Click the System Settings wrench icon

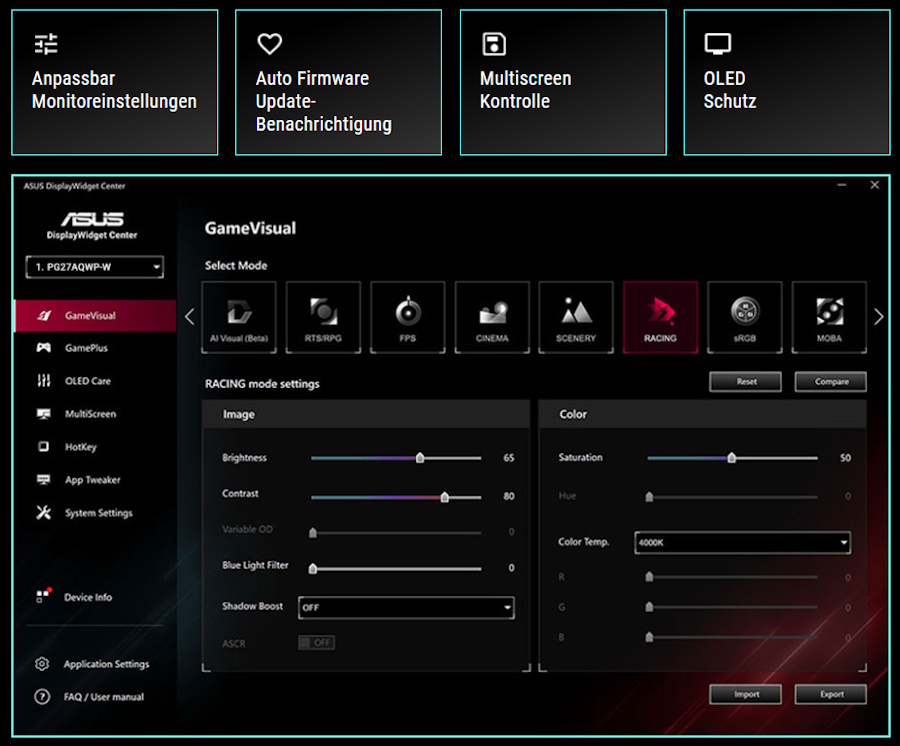tap(44, 512)
